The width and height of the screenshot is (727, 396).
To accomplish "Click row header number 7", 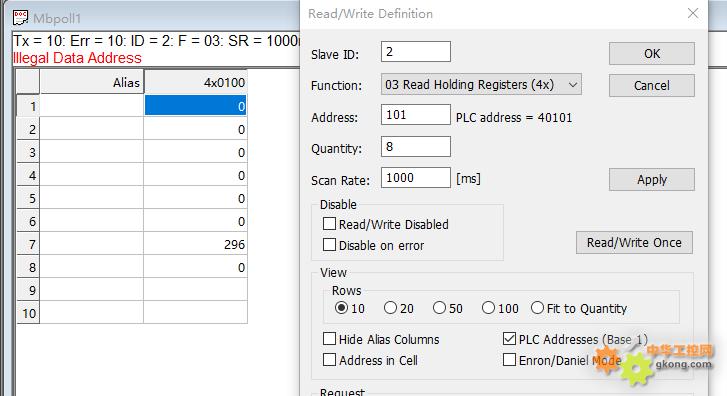I will click(28, 244).
